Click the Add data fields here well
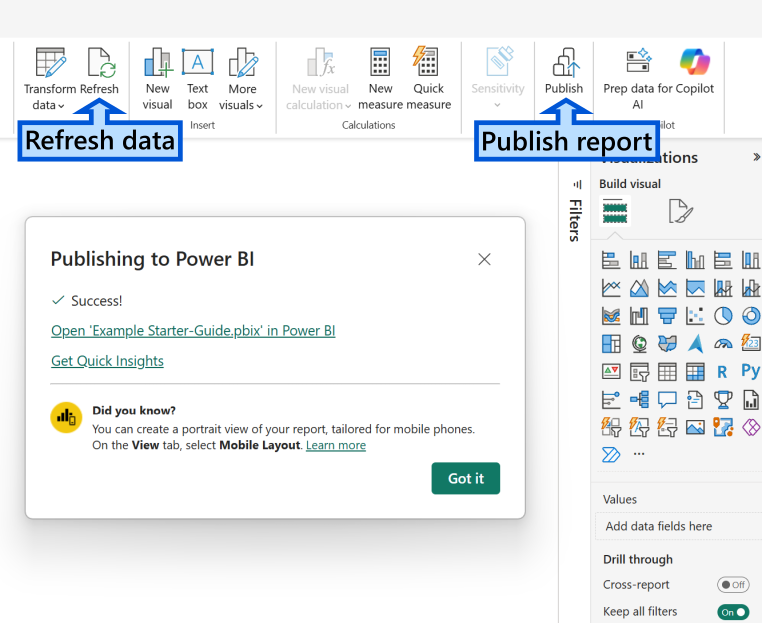The image size is (762, 623). pos(678,526)
